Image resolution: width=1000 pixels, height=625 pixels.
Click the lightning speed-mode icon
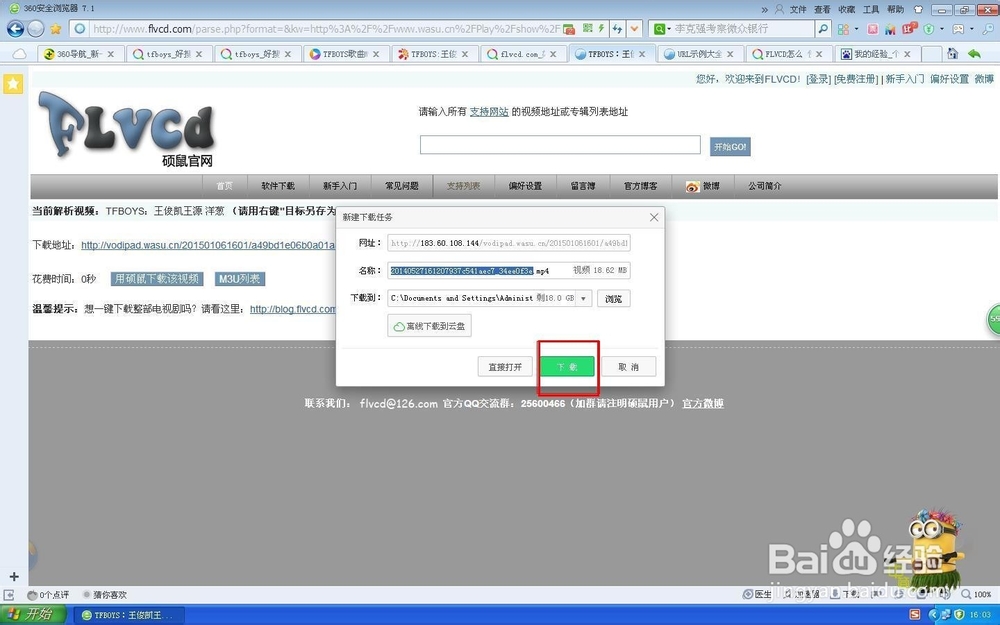pos(601,29)
